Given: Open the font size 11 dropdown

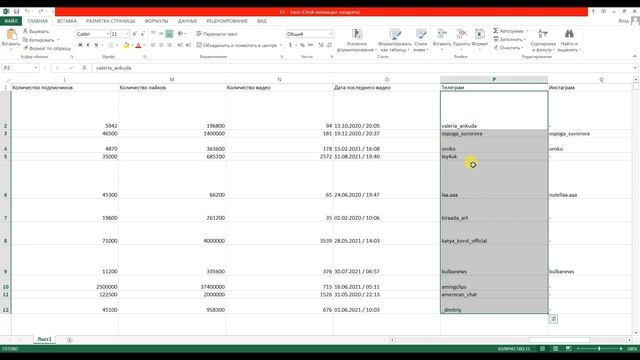Looking at the screenshot, I should point(128,34).
